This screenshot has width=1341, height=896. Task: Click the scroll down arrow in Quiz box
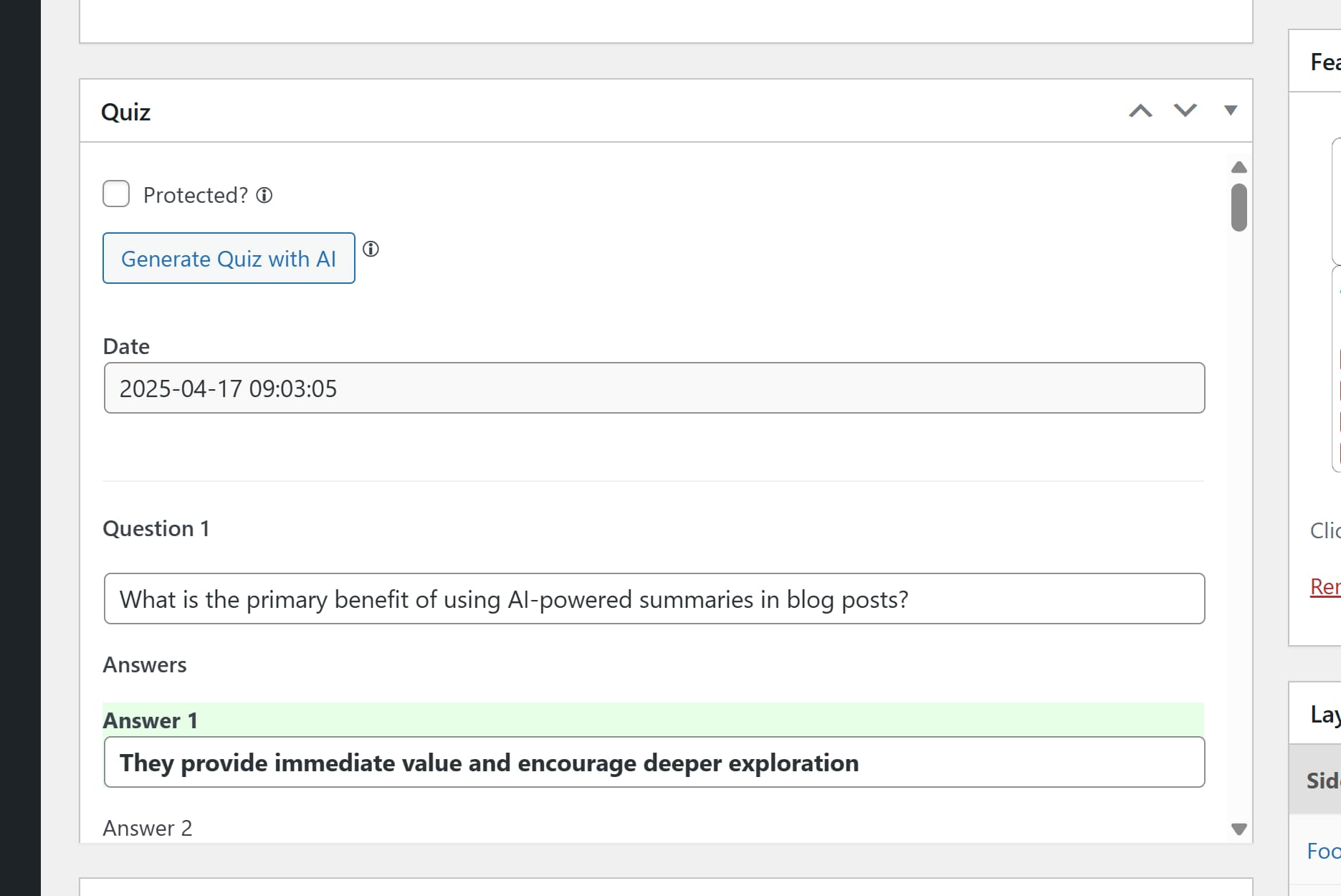[1239, 829]
